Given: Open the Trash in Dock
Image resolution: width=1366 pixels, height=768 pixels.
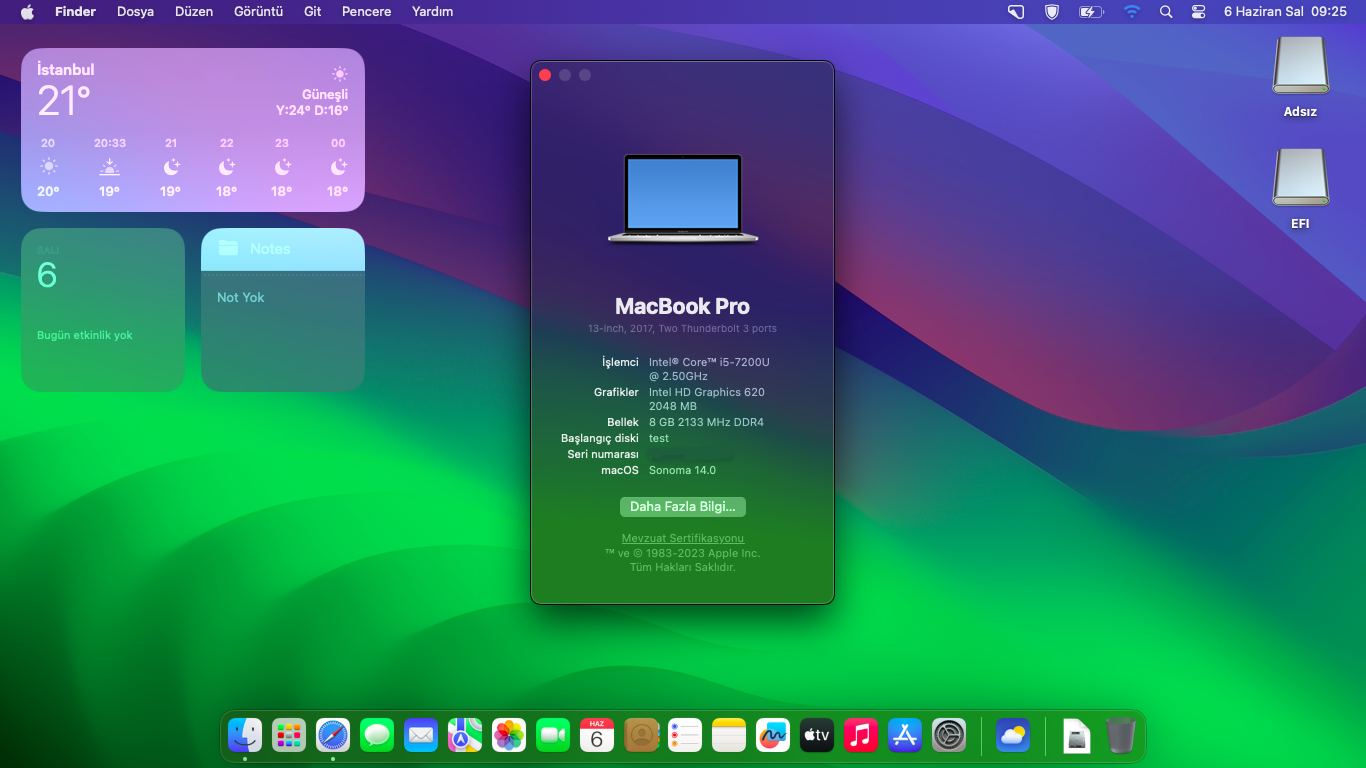Looking at the screenshot, I should [x=1120, y=736].
